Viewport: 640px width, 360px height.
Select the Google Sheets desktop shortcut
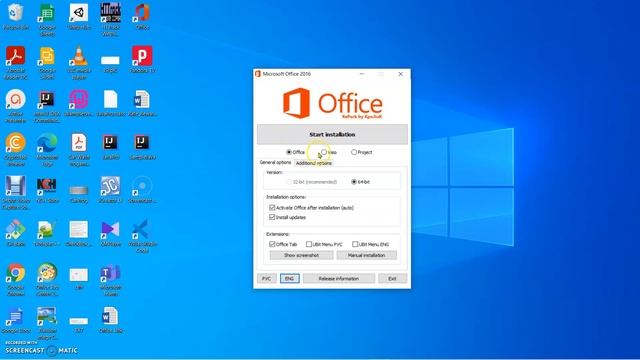47,20
